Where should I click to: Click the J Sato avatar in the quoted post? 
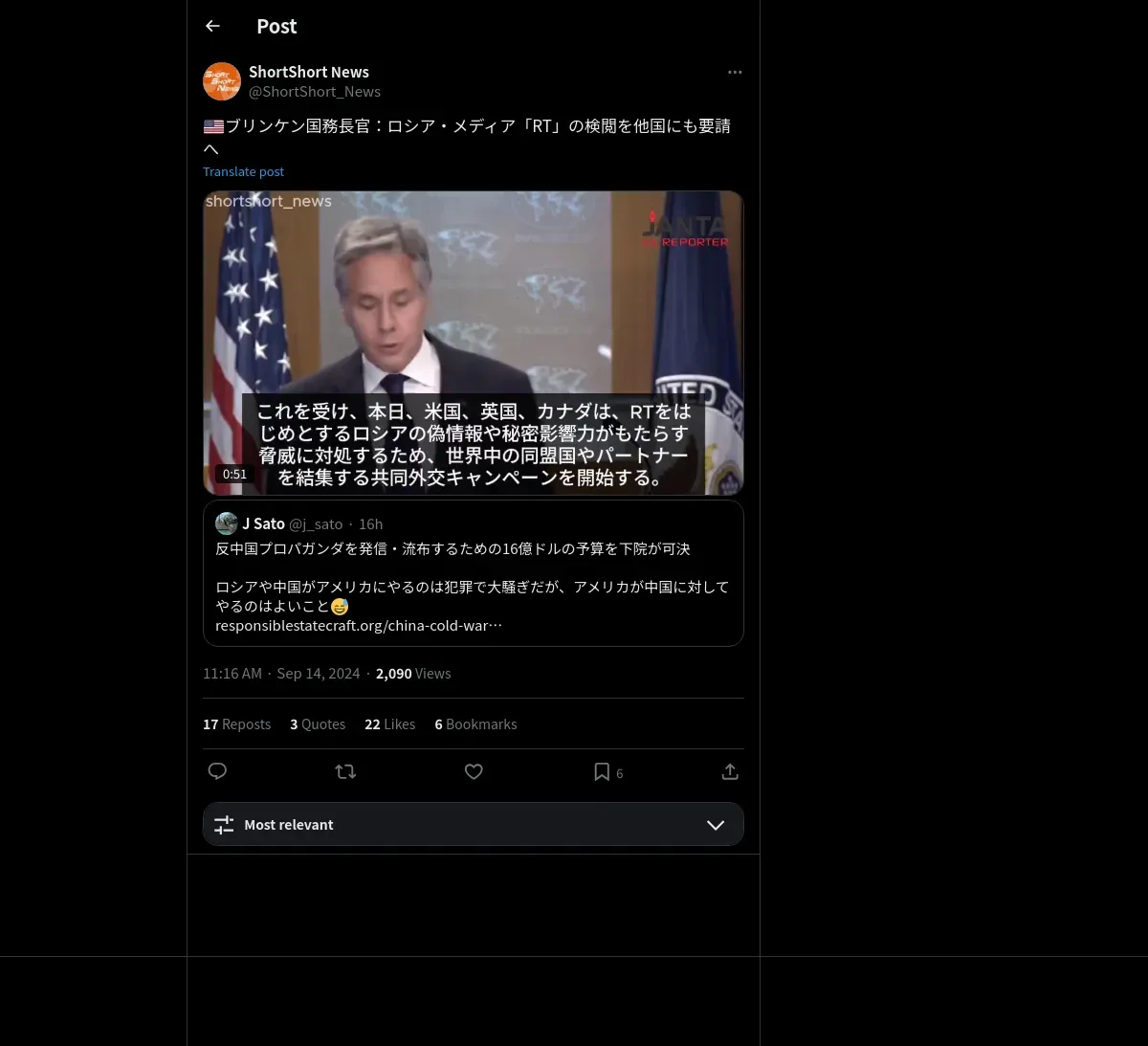coord(227,523)
